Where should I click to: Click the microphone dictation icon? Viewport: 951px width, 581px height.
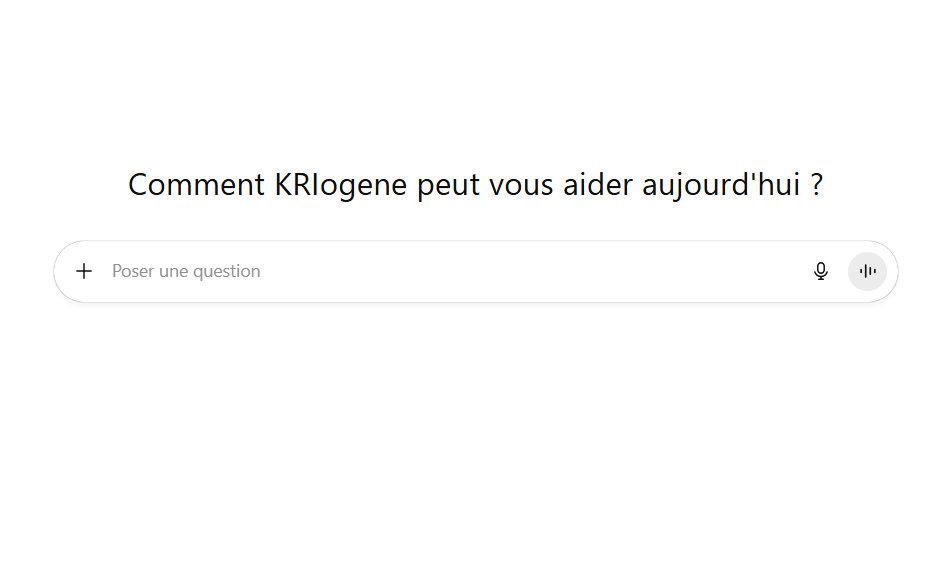[x=821, y=271]
